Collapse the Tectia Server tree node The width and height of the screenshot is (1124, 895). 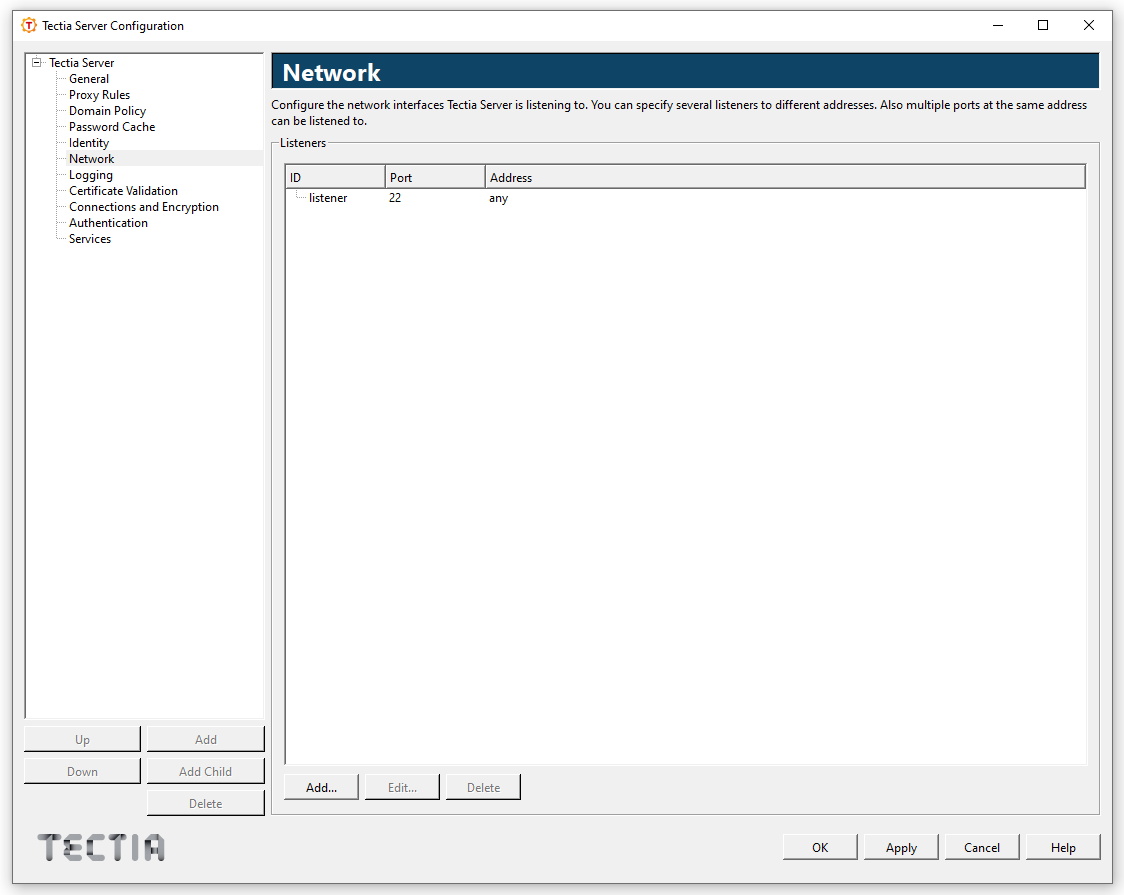tap(37, 62)
